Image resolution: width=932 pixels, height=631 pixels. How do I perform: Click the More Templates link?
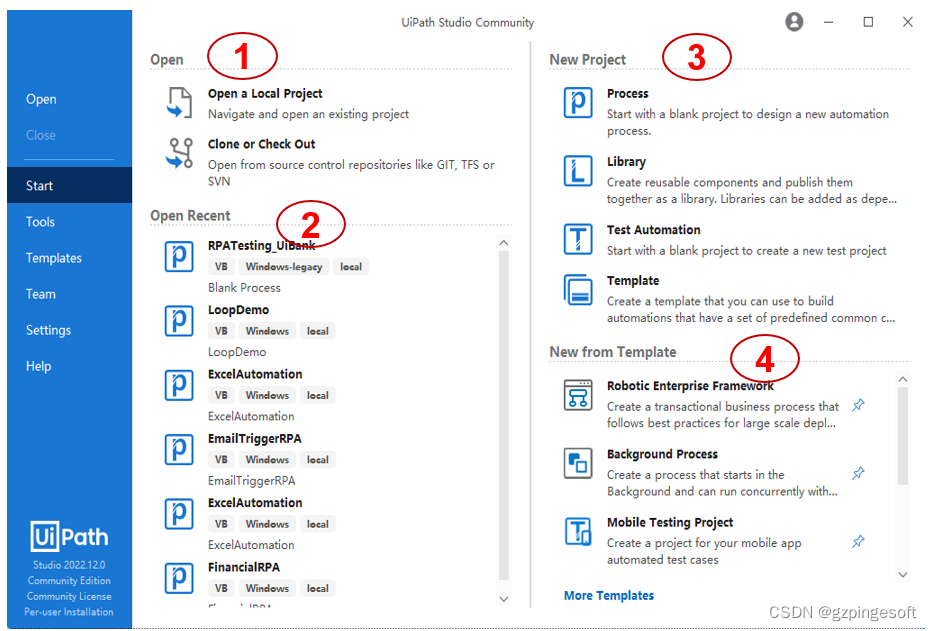(x=609, y=595)
